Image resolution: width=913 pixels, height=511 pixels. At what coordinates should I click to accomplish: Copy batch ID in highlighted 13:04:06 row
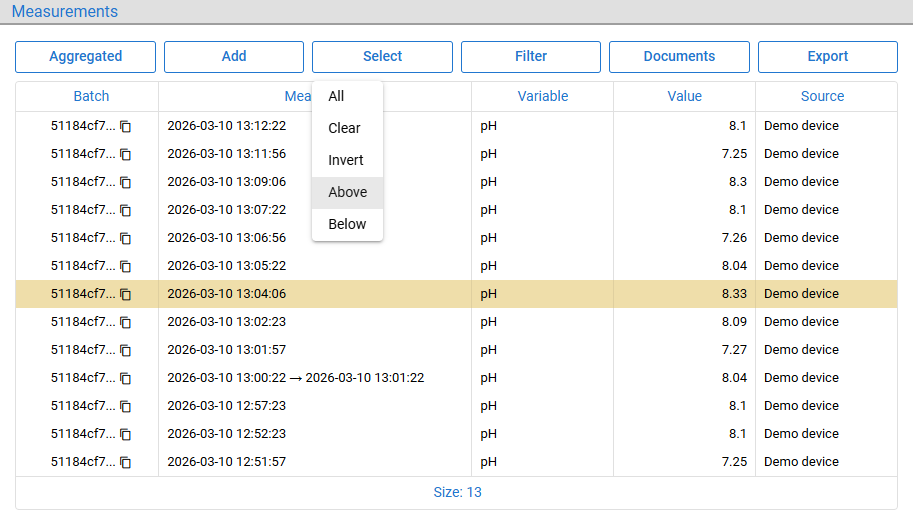[125, 294]
